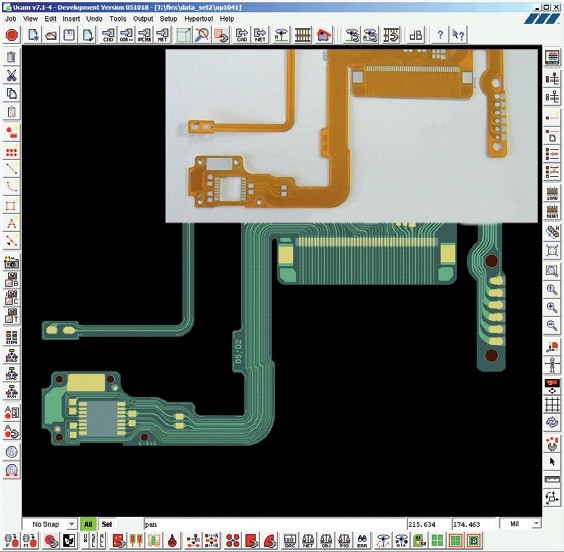Toggle the SEL vertical button in bottom toolbar

click(94, 540)
